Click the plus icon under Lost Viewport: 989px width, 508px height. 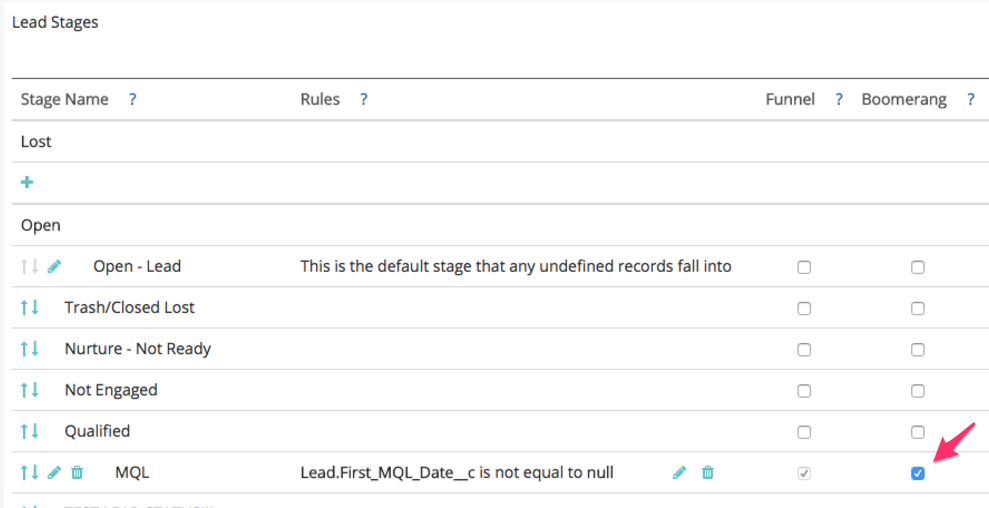tap(27, 183)
